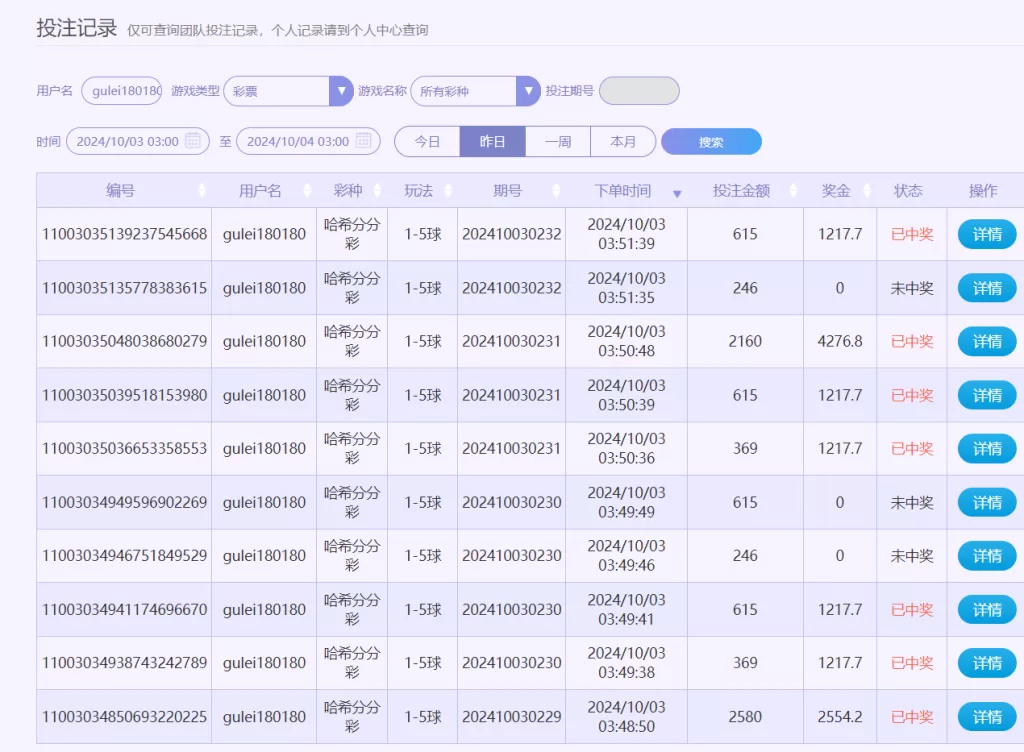Viewport: 1024px width, 752px height.
Task: Open 游戏类型 dropdown arrow
Action: pyautogui.click(x=341, y=91)
